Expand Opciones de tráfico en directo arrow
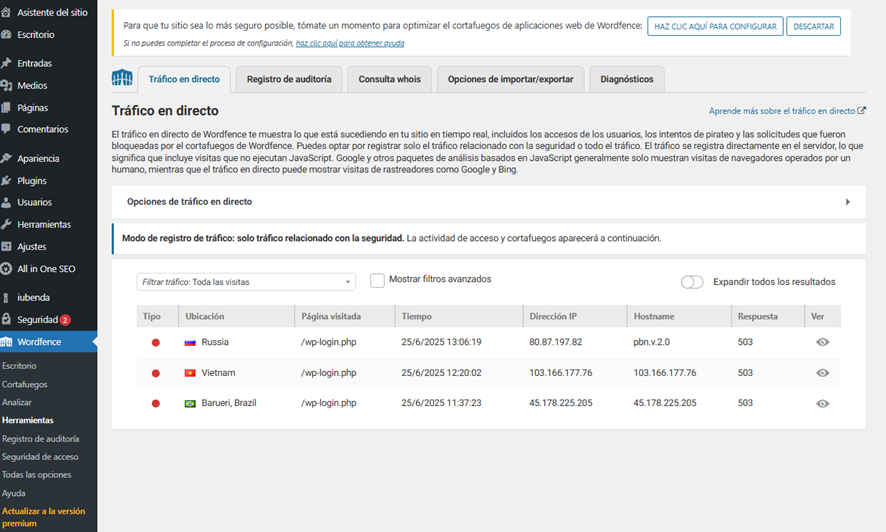 click(848, 202)
